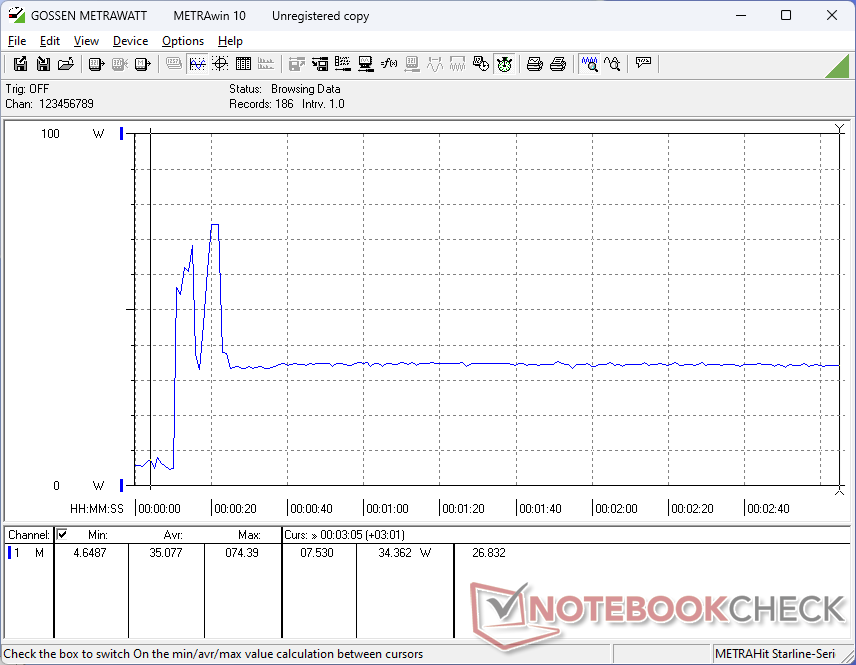Select the Y-t waveform graph view icon
The width and height of the screenshot is (856, 665).
(197, 64)
